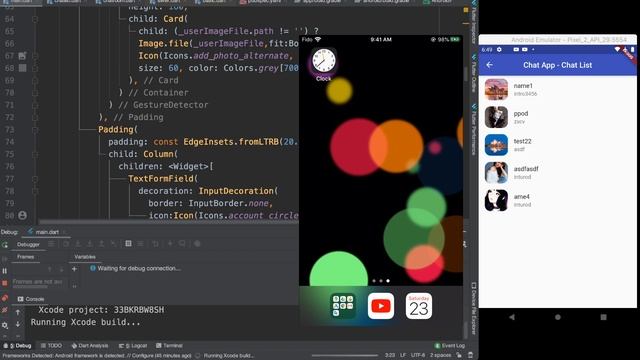Click the status bar progress bar
This screenshot has height=360, width=640.
pos(345,356)
